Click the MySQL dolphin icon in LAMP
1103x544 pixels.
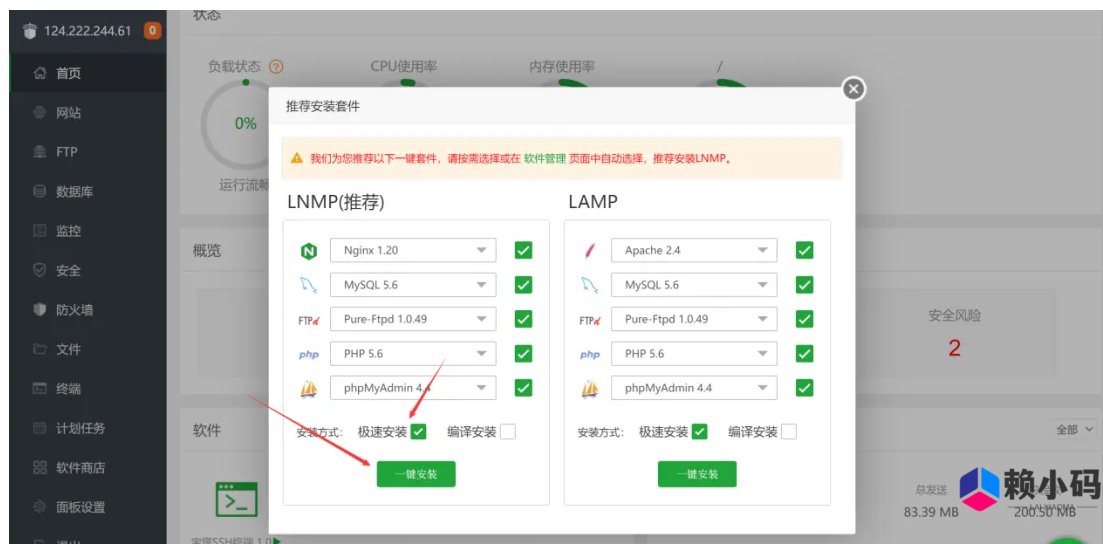click(x=589, y=285)
